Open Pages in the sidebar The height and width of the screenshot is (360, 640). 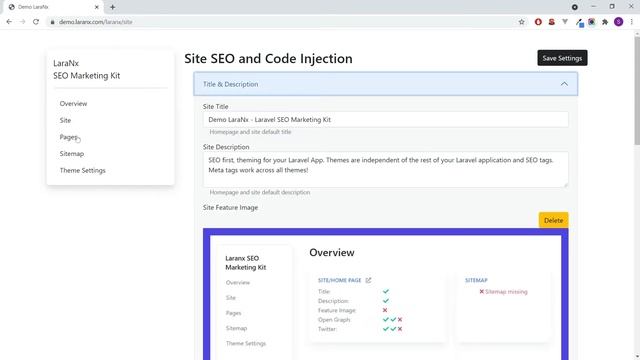coord(68,137)
